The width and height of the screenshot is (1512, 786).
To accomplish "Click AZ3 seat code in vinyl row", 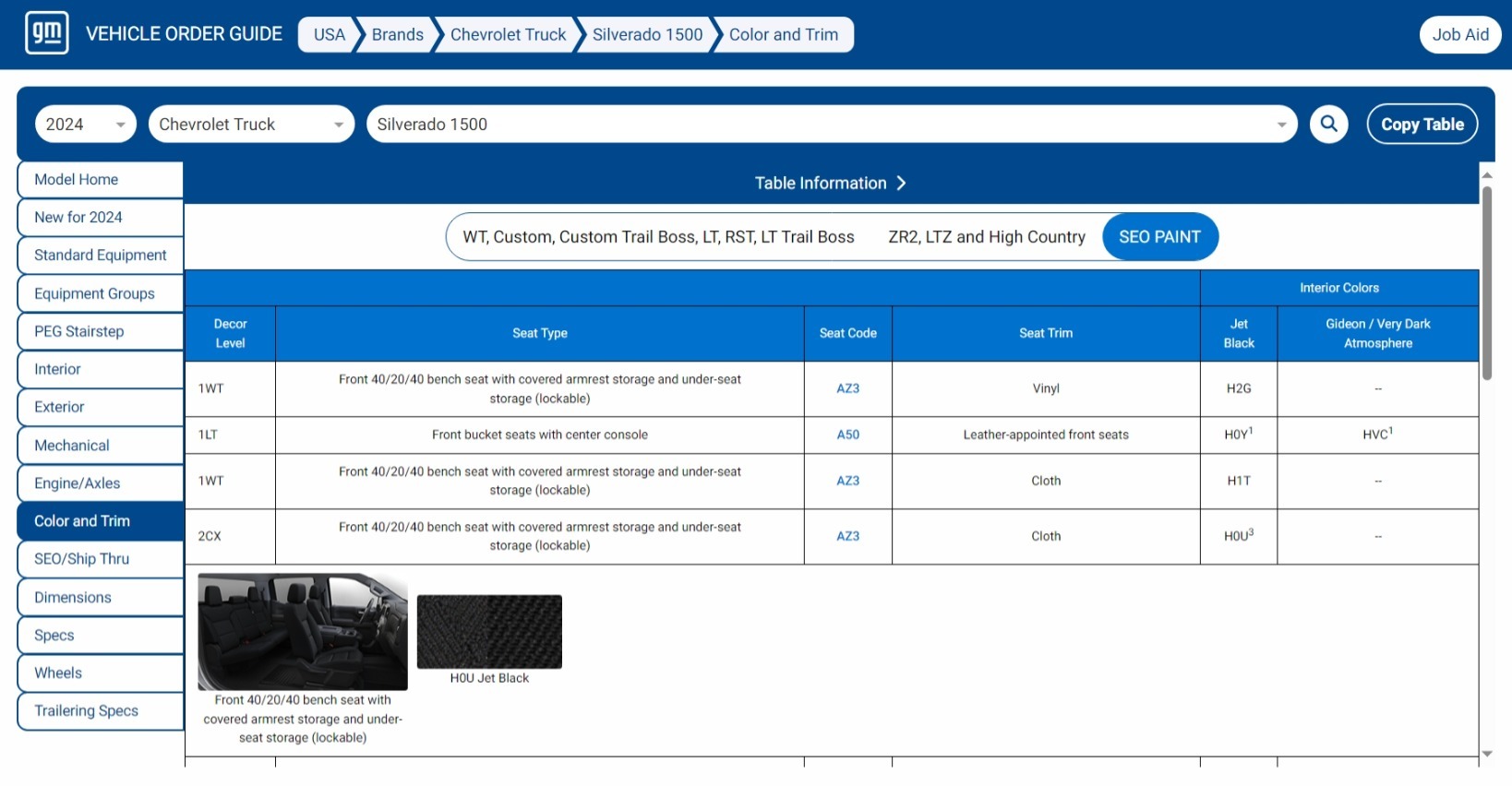I will 847,388.
